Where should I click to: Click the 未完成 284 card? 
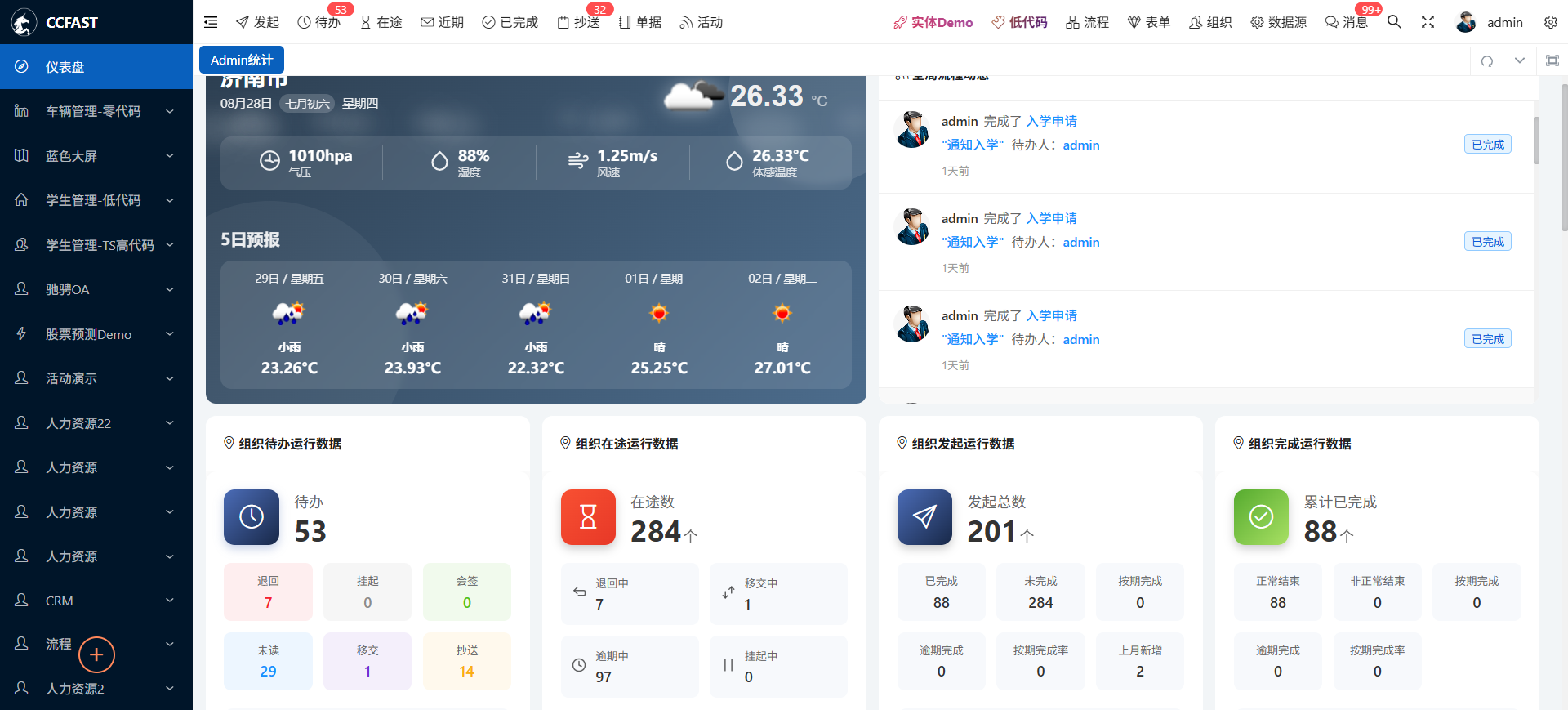[x=1040, y=592]
